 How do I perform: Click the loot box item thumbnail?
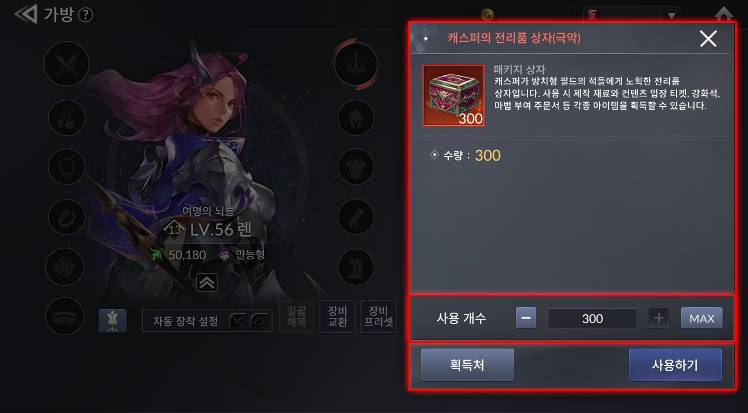pyautogui.click(x=454, y=96)
